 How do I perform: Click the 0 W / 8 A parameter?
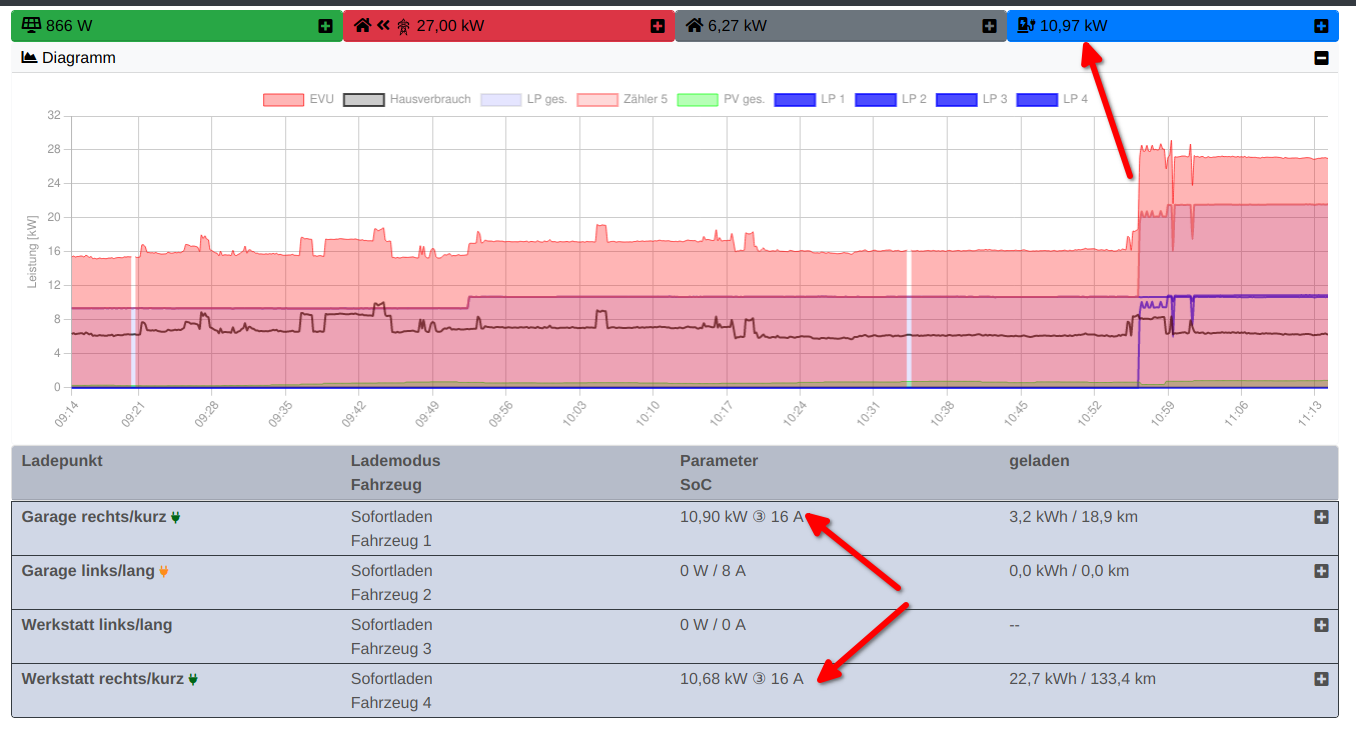[x=713, y=571]
